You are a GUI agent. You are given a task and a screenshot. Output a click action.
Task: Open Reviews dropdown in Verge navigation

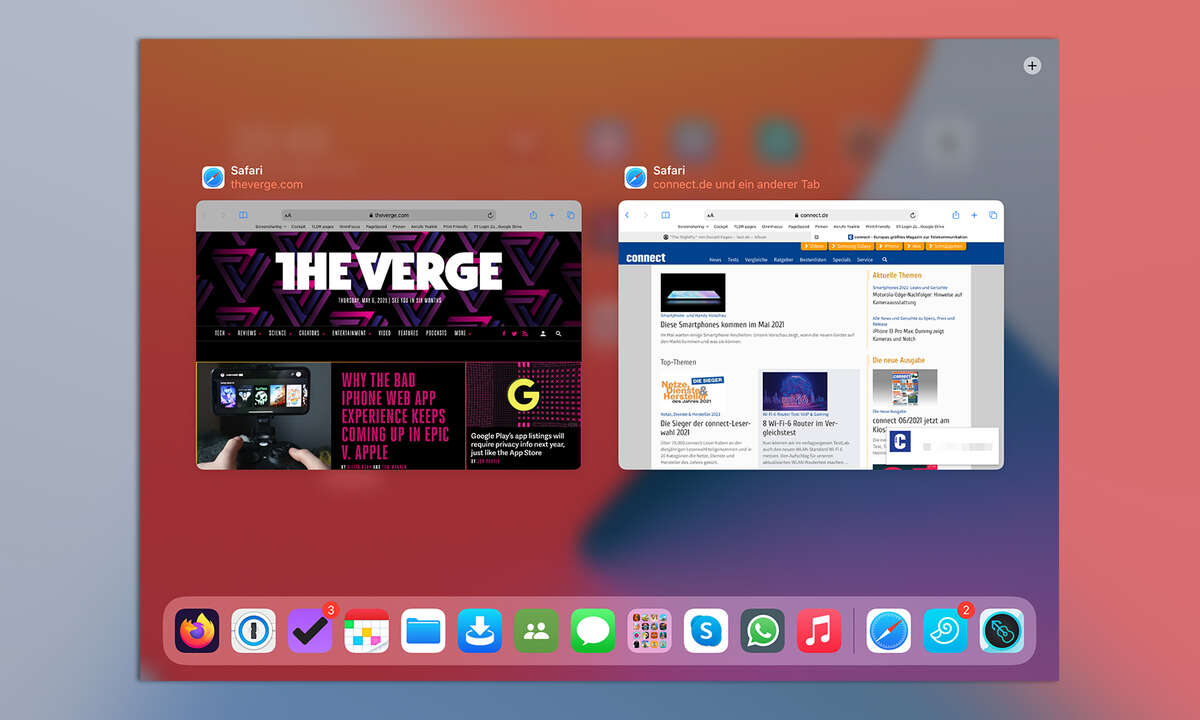pyautogui.click(x=249, y=333)
